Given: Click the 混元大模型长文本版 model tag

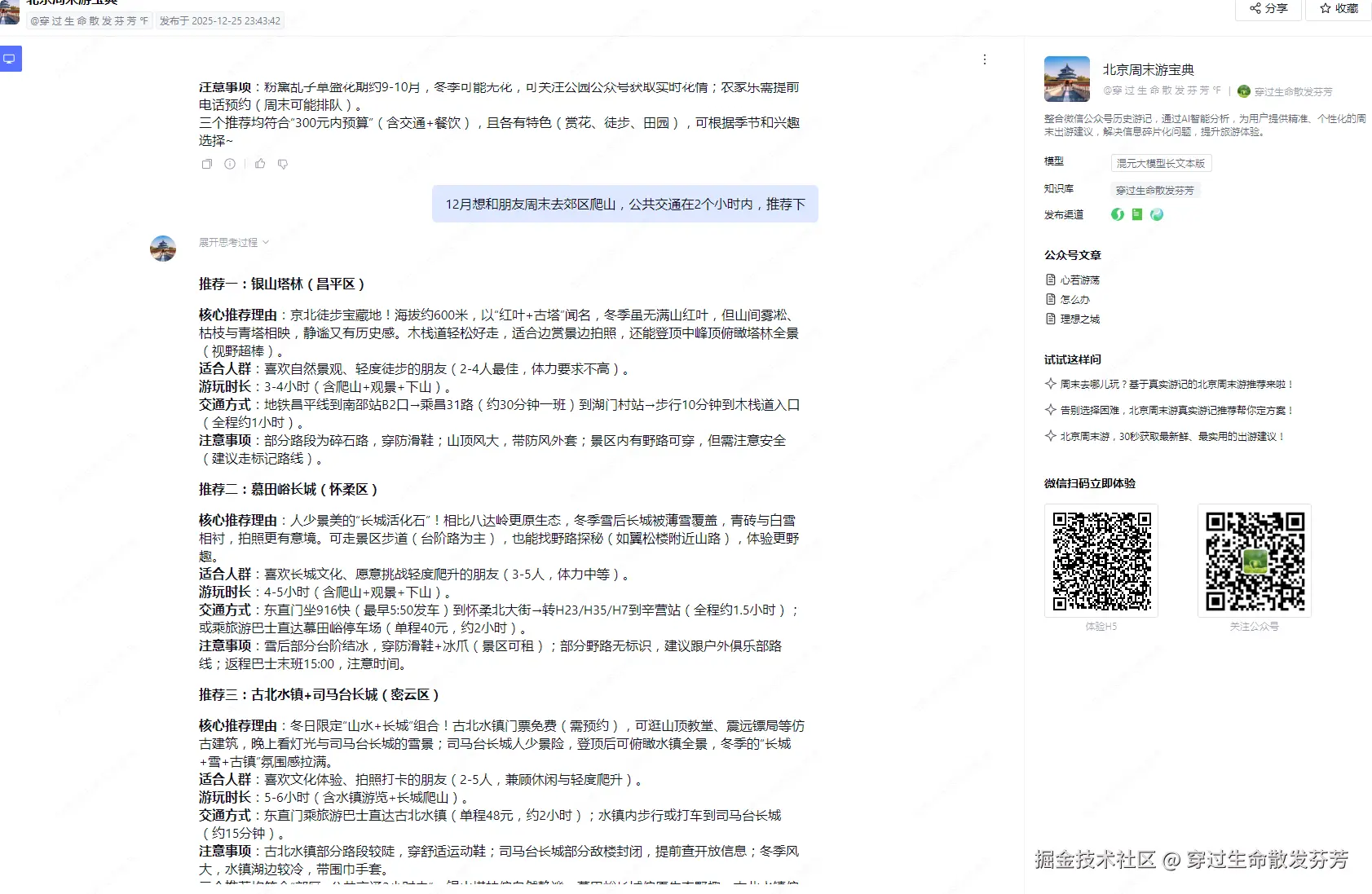Looking at the screenshot, I should tap(1161, 163).
